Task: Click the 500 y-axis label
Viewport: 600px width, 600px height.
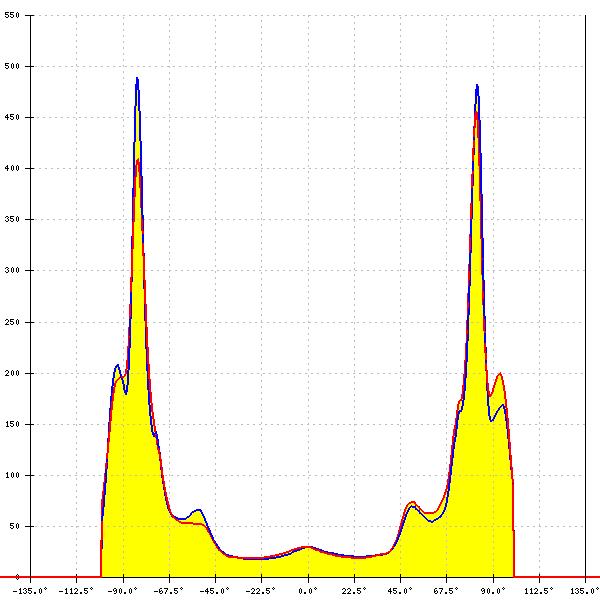Action: click(12, 67)
